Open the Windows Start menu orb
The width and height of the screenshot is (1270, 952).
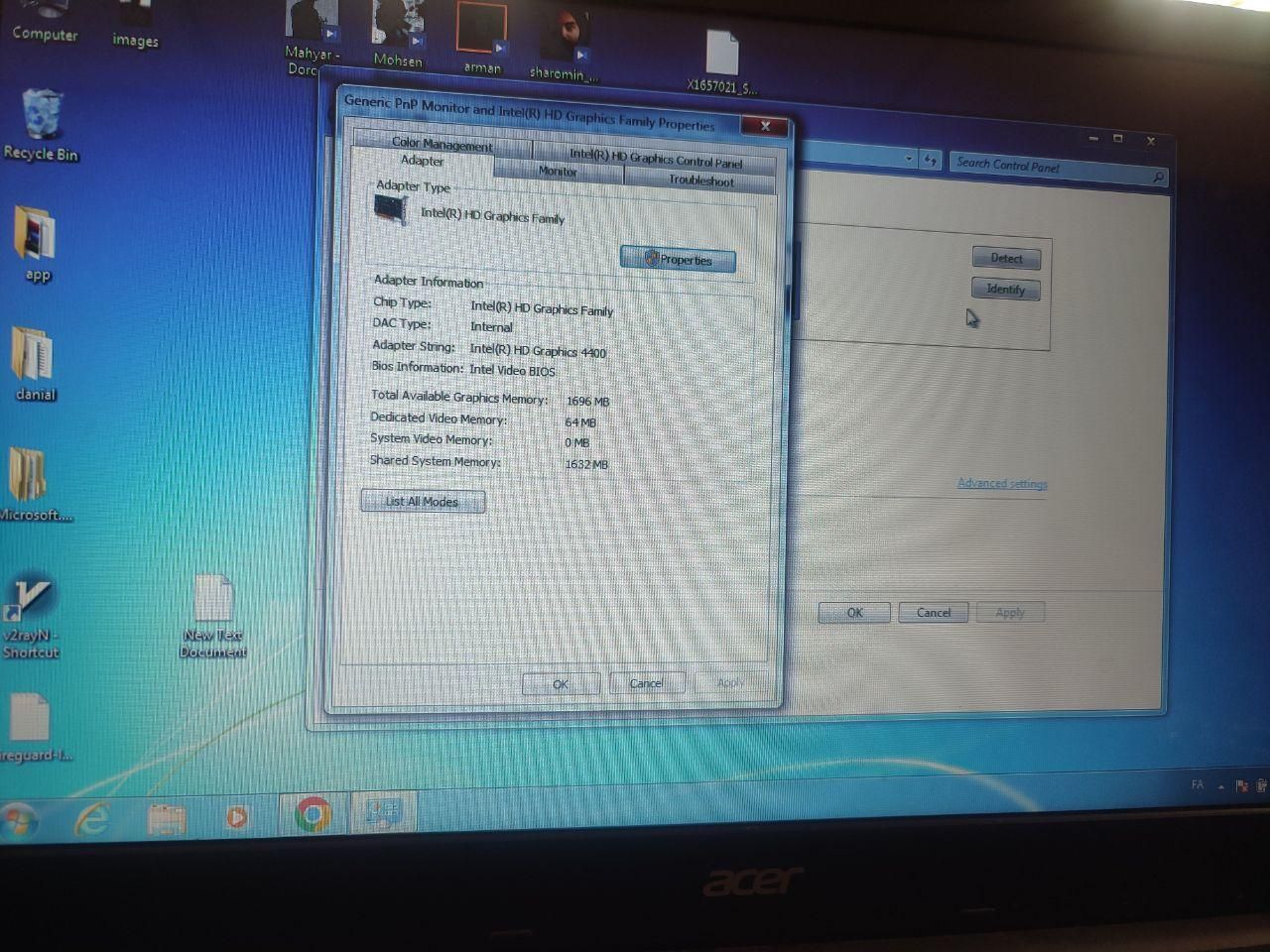(x=17, y=821)
